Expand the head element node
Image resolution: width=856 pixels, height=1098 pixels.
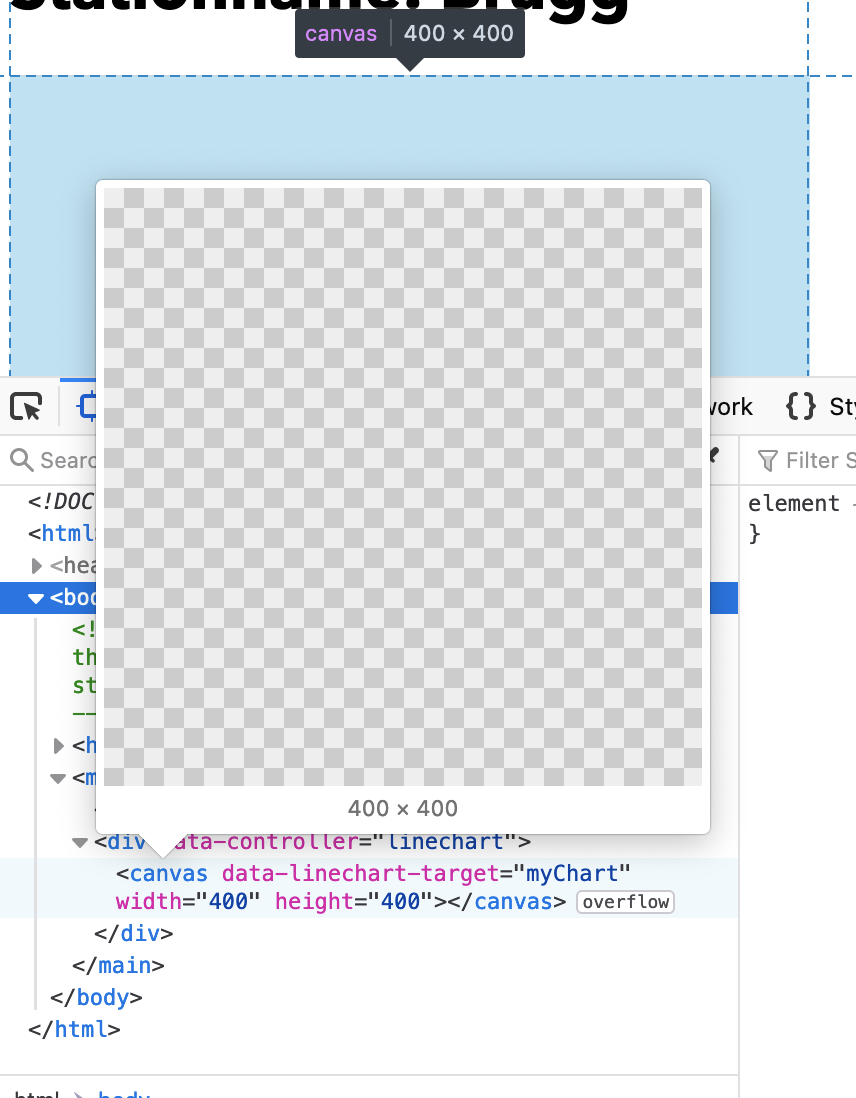pos(37,565)
